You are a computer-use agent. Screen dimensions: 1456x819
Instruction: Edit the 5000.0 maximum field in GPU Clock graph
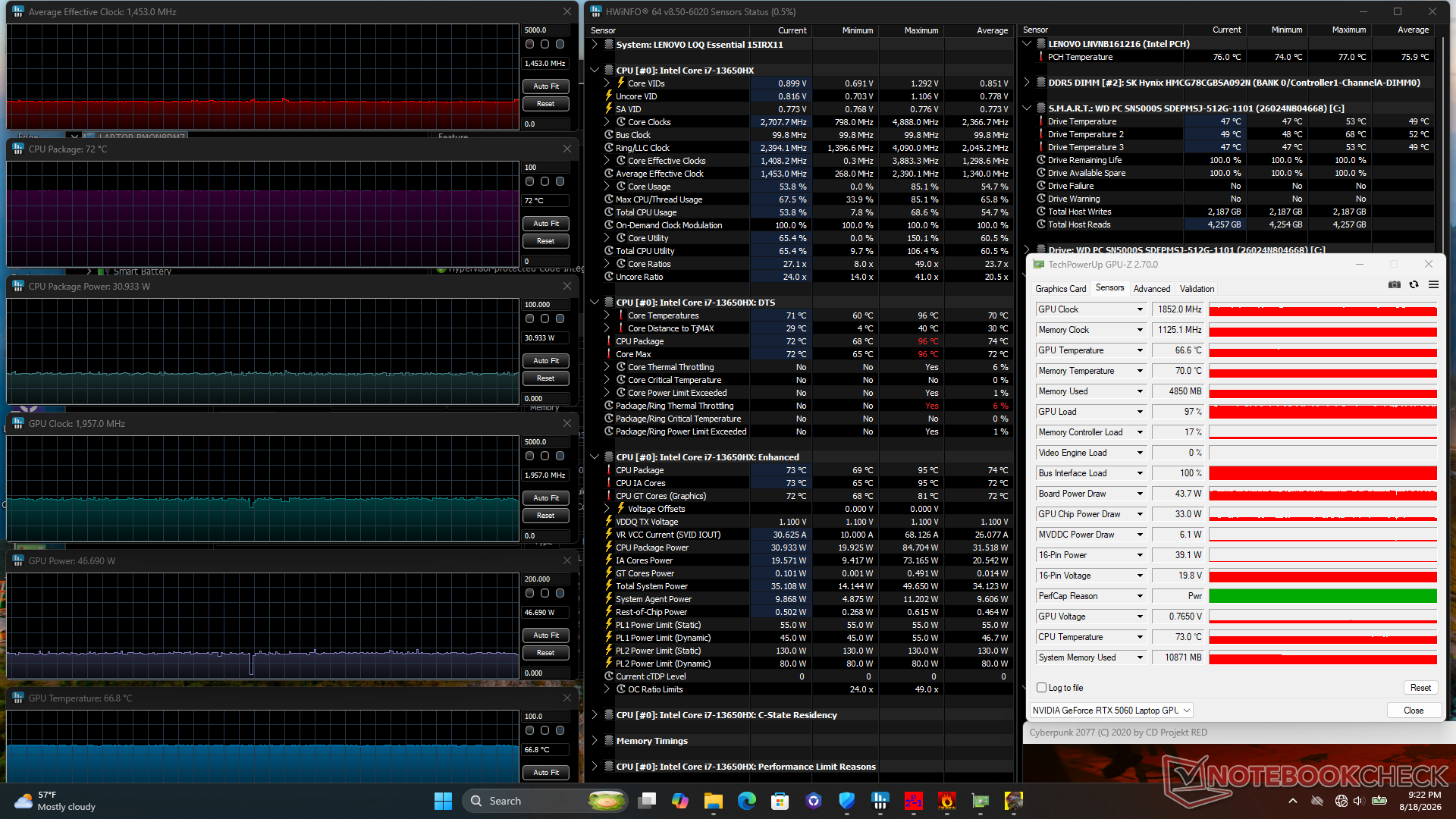click(x=546, y=442)
